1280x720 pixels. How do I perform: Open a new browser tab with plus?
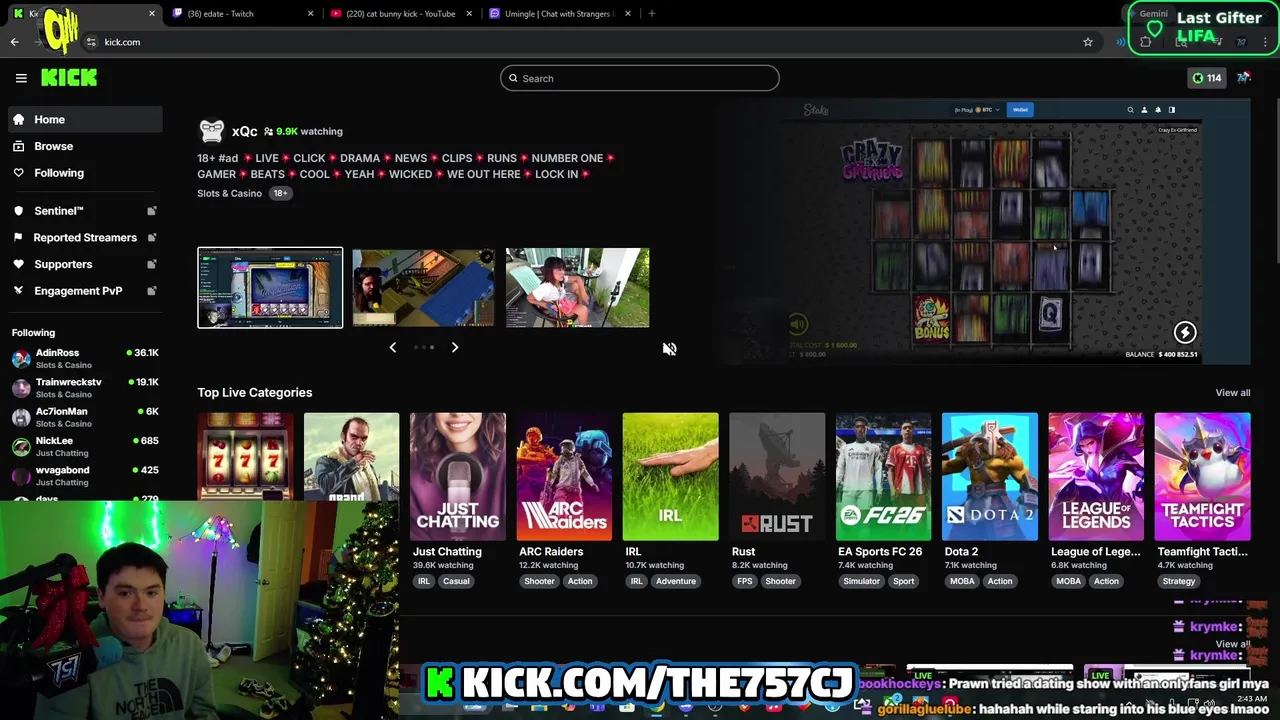651,14
